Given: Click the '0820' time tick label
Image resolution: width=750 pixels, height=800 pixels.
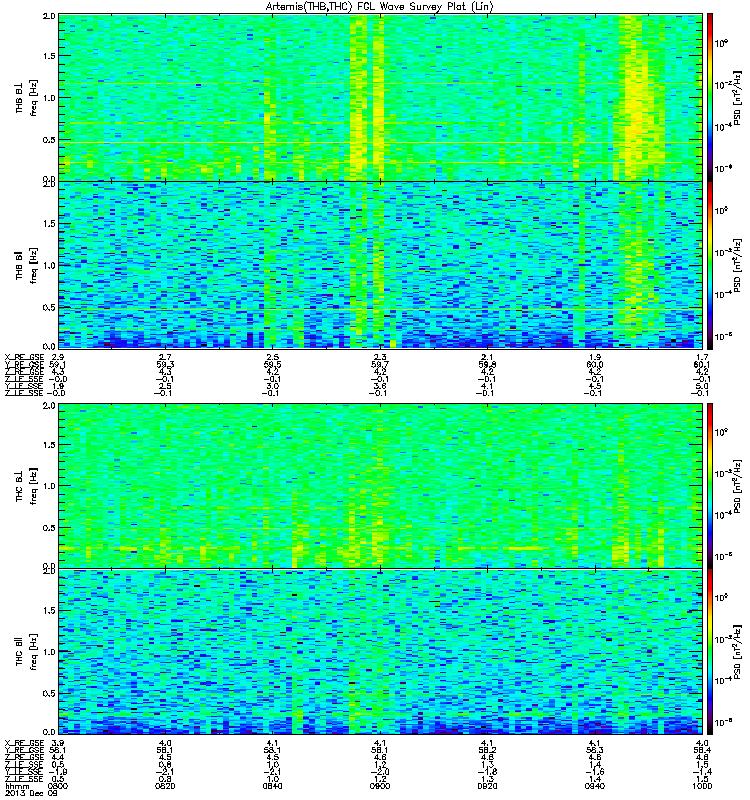Looking at the screenshot, I should (165, 786).
